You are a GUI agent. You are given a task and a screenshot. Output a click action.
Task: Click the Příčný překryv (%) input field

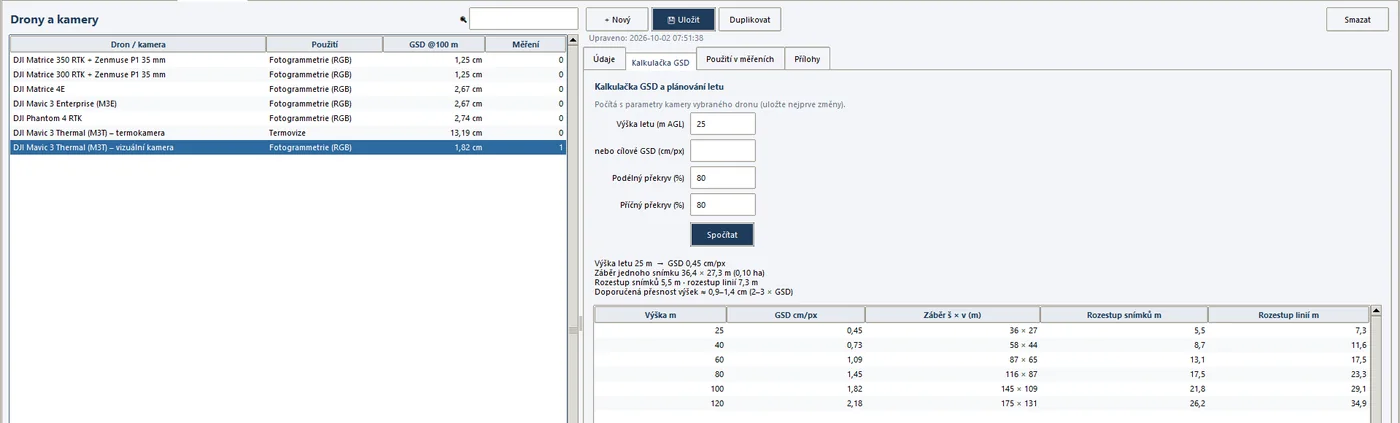pos(723,204)
